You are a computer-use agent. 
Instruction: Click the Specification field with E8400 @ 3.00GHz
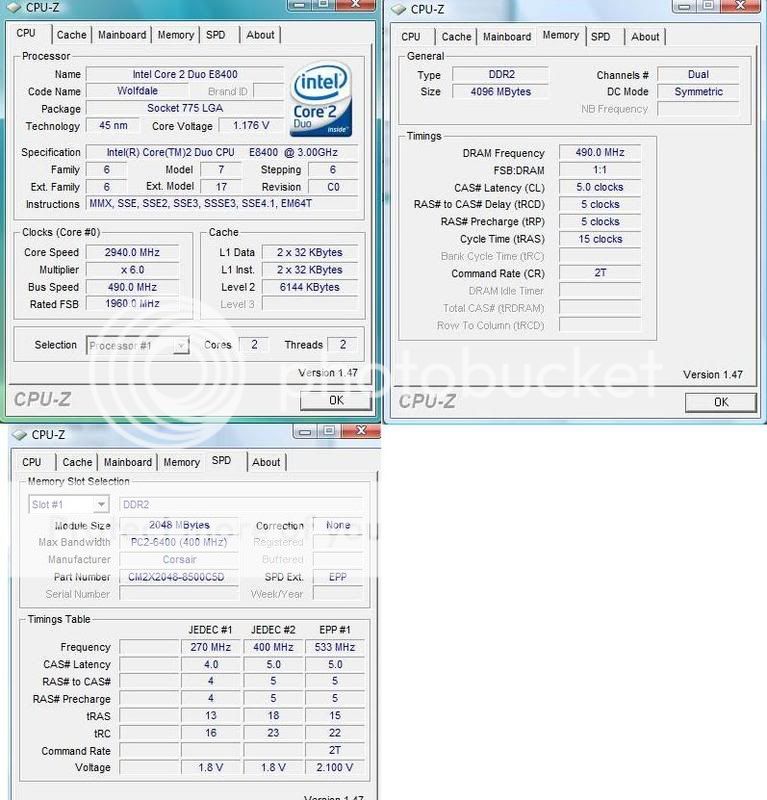[x=222, y=153]
